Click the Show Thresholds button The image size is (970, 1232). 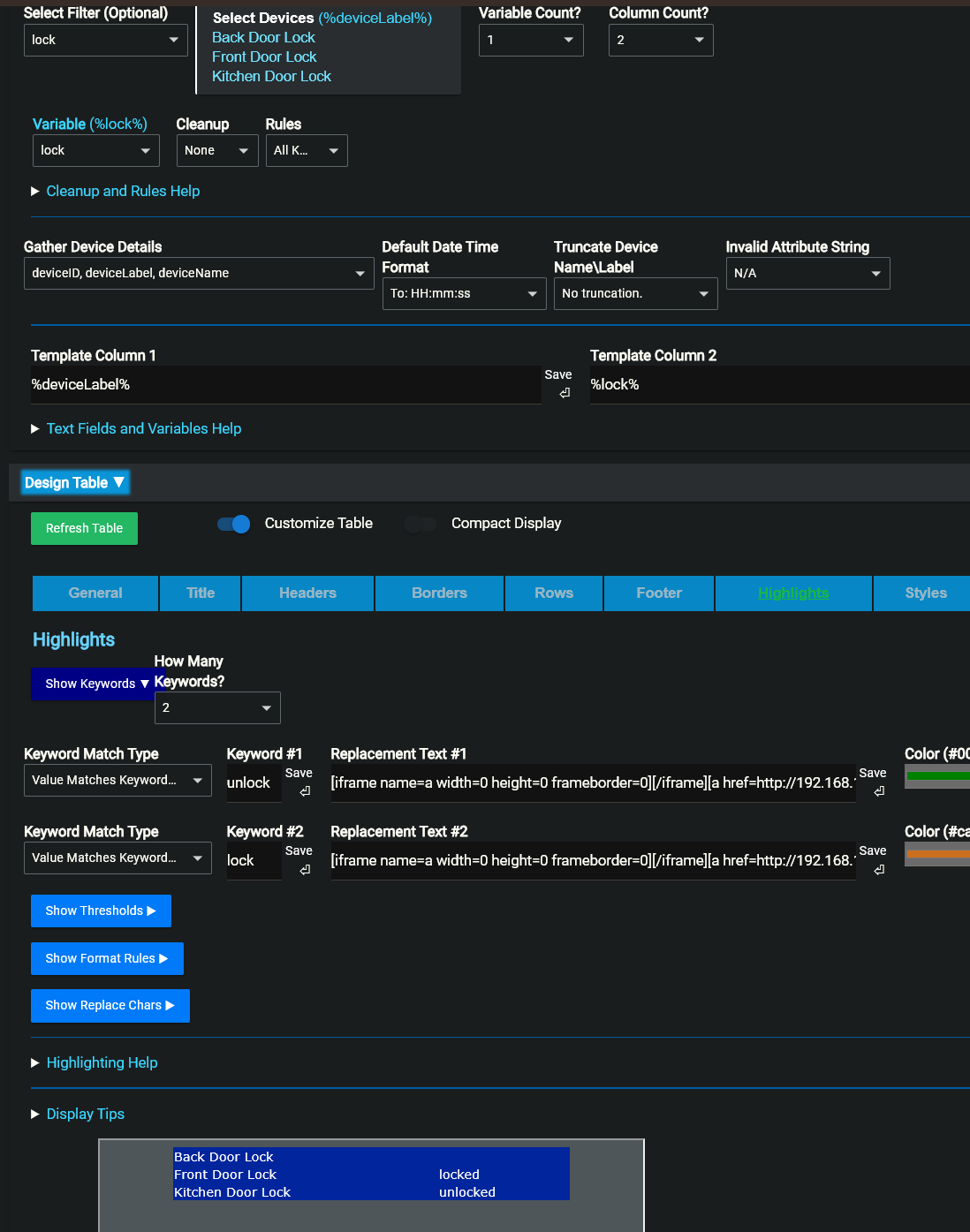tap(101, 911)
